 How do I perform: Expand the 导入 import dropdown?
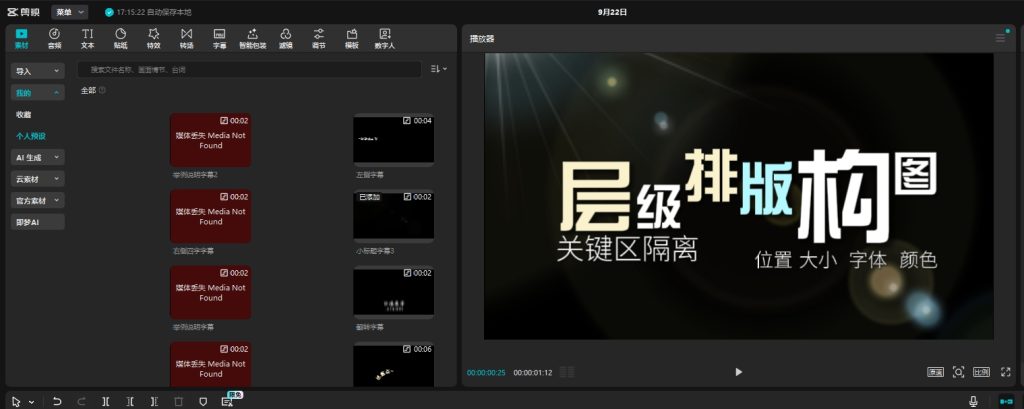[38, 71]
